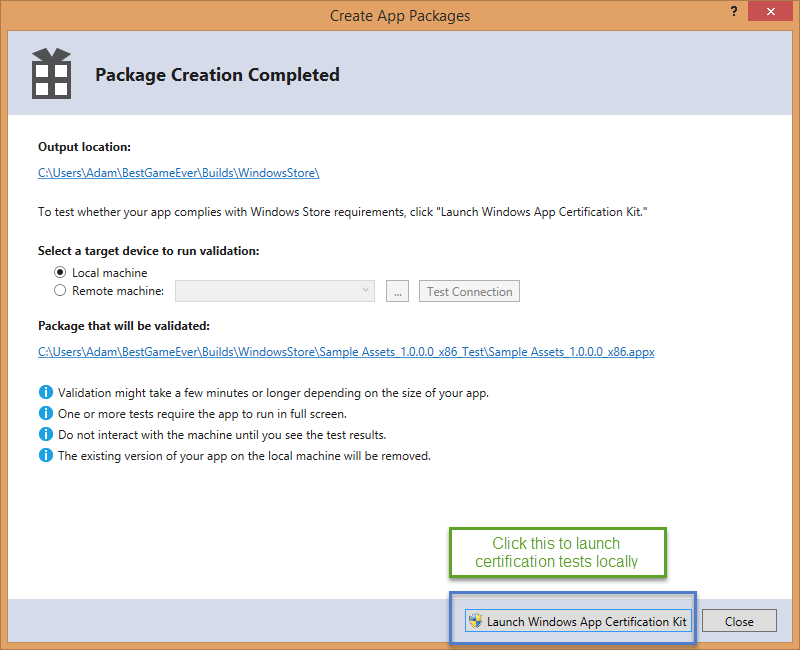Screen dimensions: 800x650
Task: Click the Close button
Action: pos(739,621)
